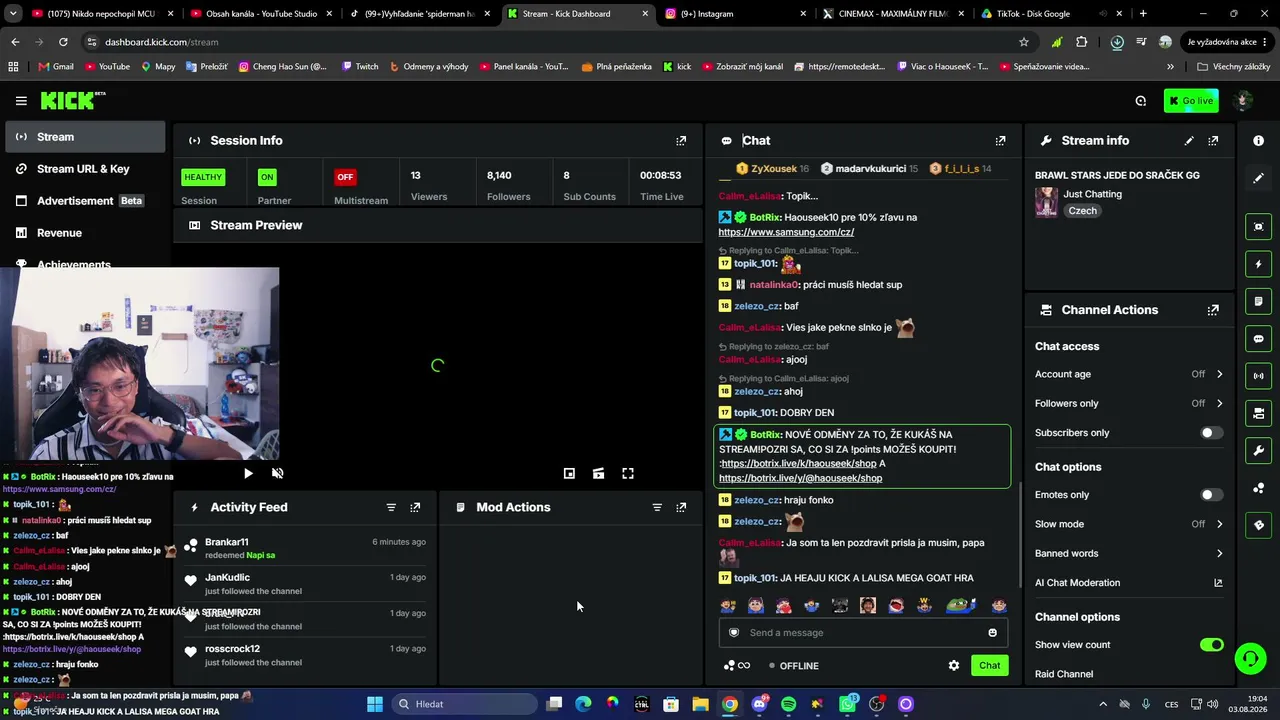Toggle the channel actions icon in right sidebar
The height and width of the screenshot is (720, 1280).
(1258, 413)
